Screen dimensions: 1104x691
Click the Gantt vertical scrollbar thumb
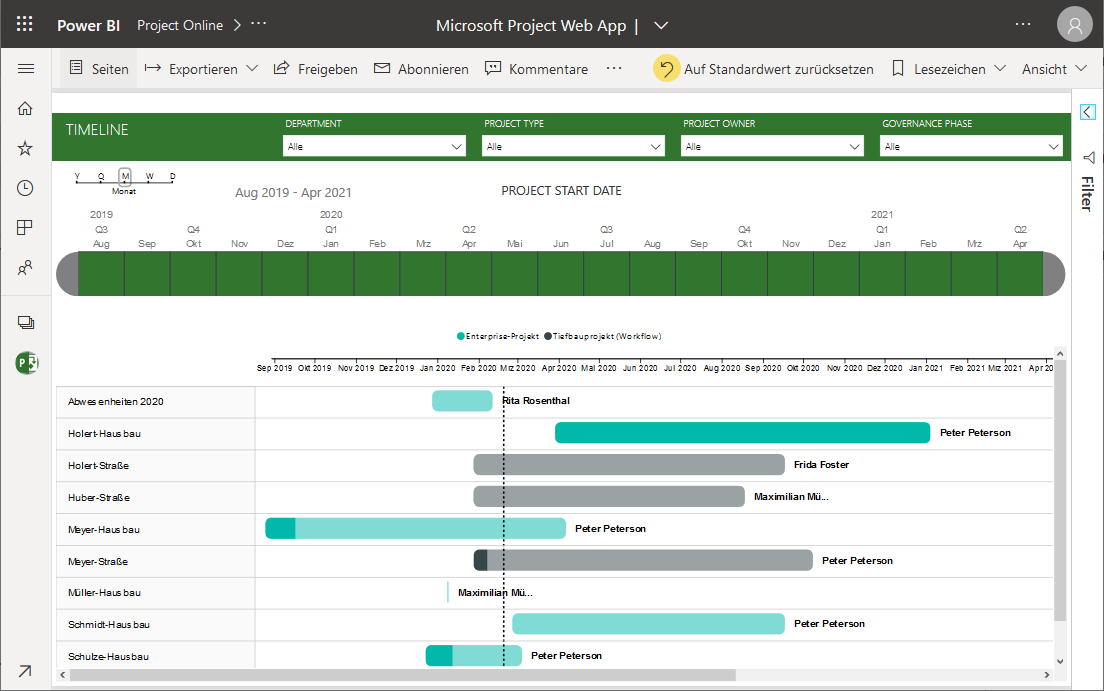1060,491
